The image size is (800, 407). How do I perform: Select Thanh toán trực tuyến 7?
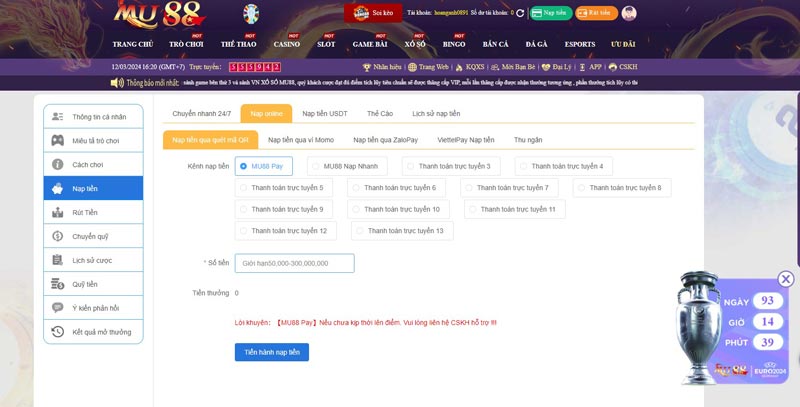(x=509, y=188)
